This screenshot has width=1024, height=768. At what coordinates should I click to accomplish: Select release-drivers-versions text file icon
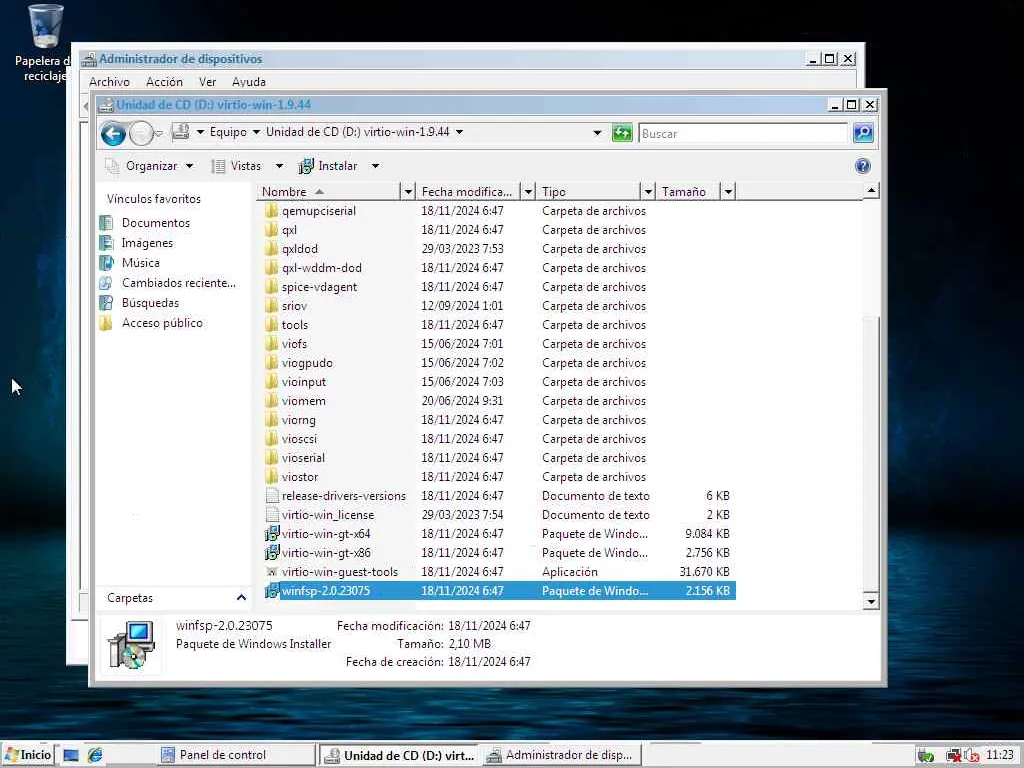click(272, 496)
